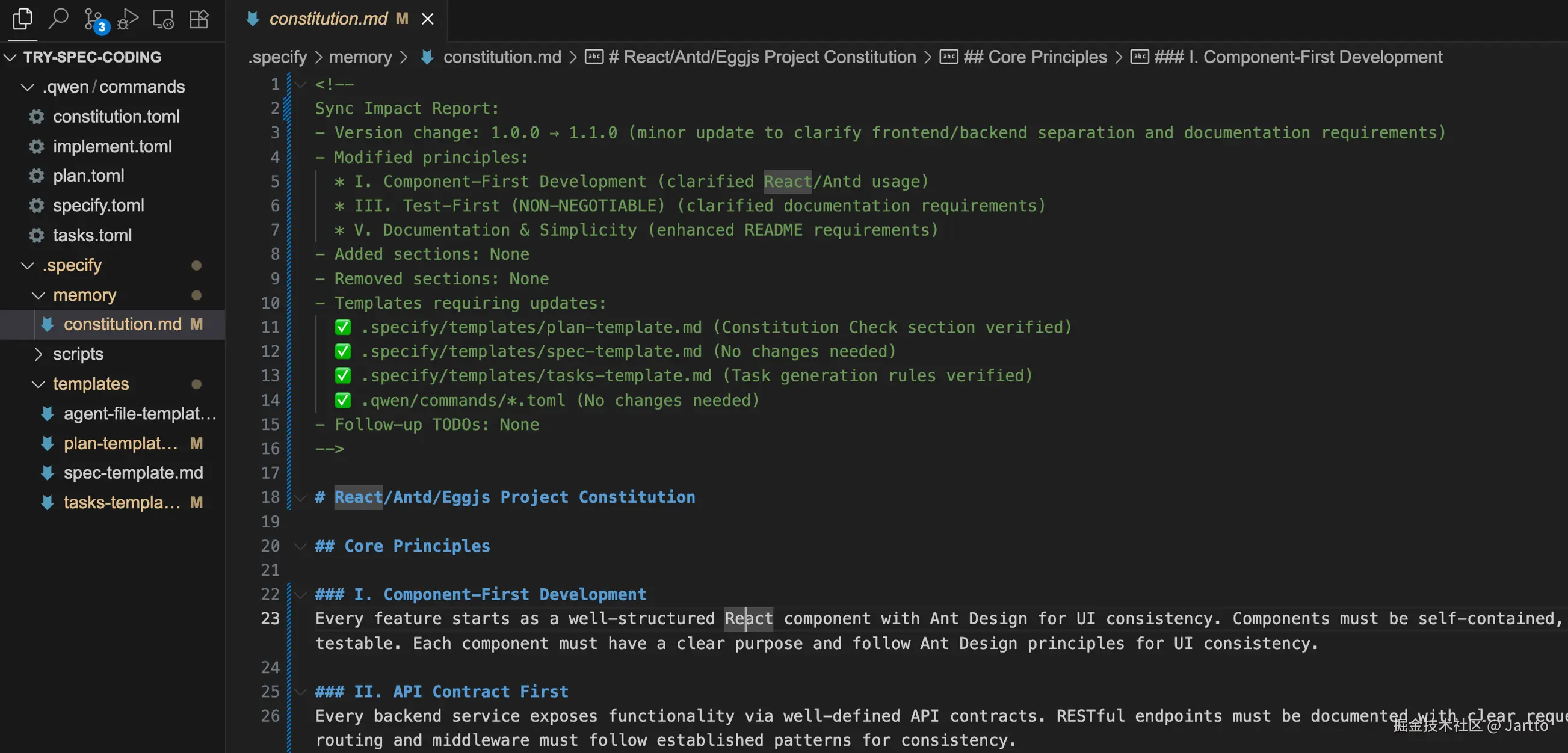Viewport: 1568px width, 753px height.
Task: Open plan.toml in the file tree
Action: click(x=88, y=176)
